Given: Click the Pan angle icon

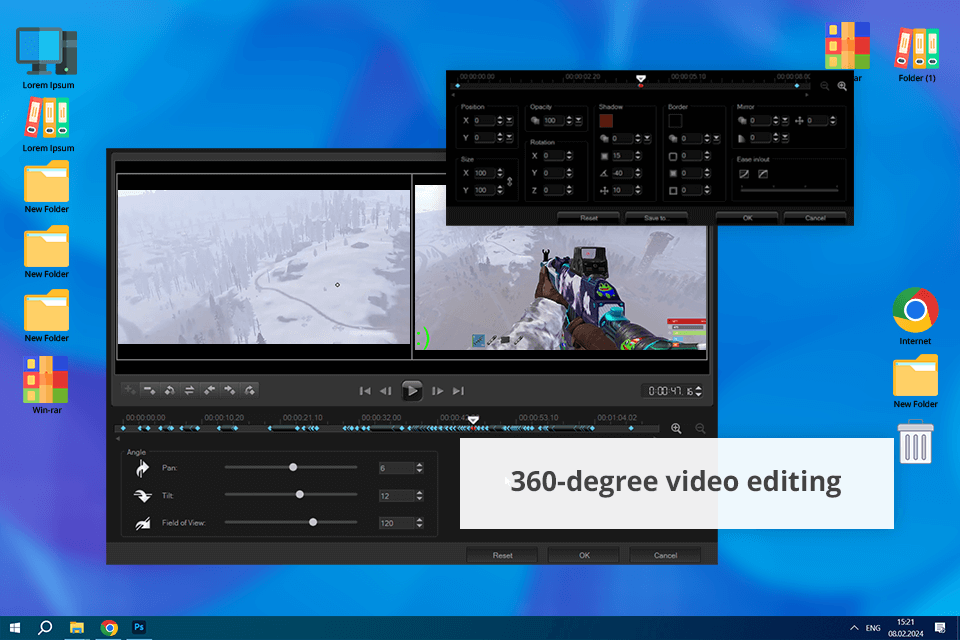Looking at the screenshot, I should click(143, 469).
